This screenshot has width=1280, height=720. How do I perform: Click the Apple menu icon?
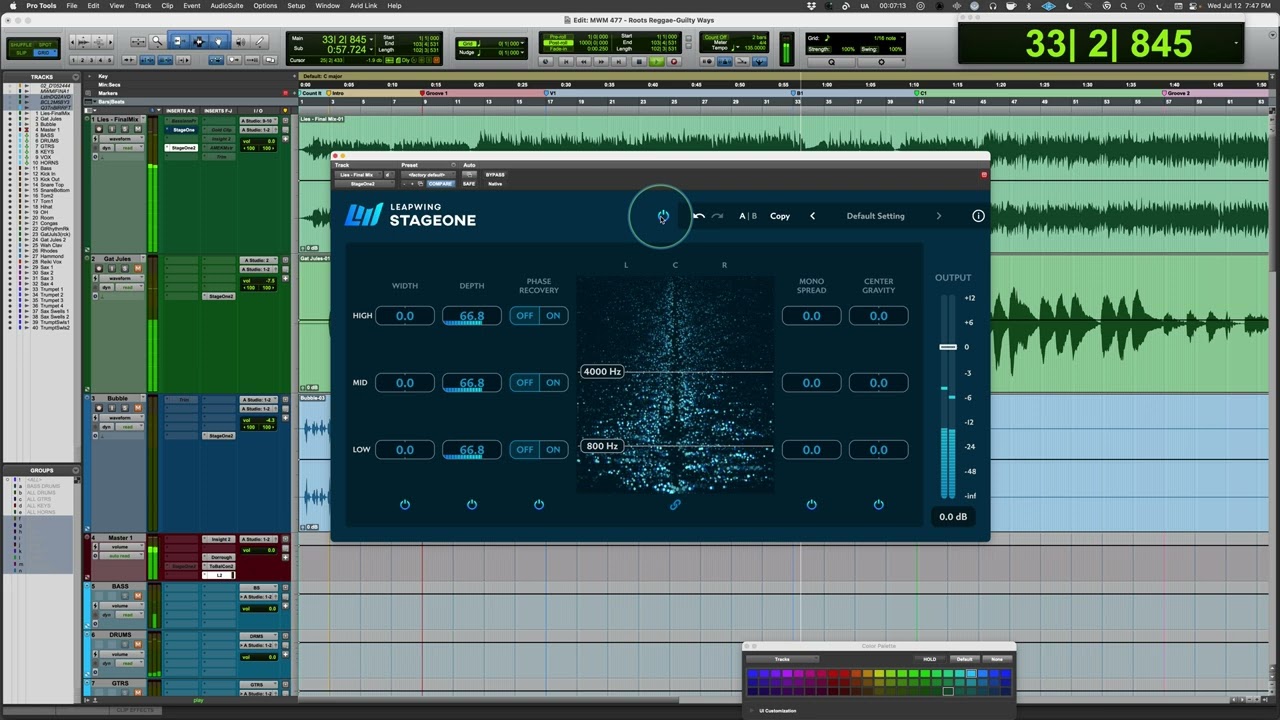click(13, 6)
